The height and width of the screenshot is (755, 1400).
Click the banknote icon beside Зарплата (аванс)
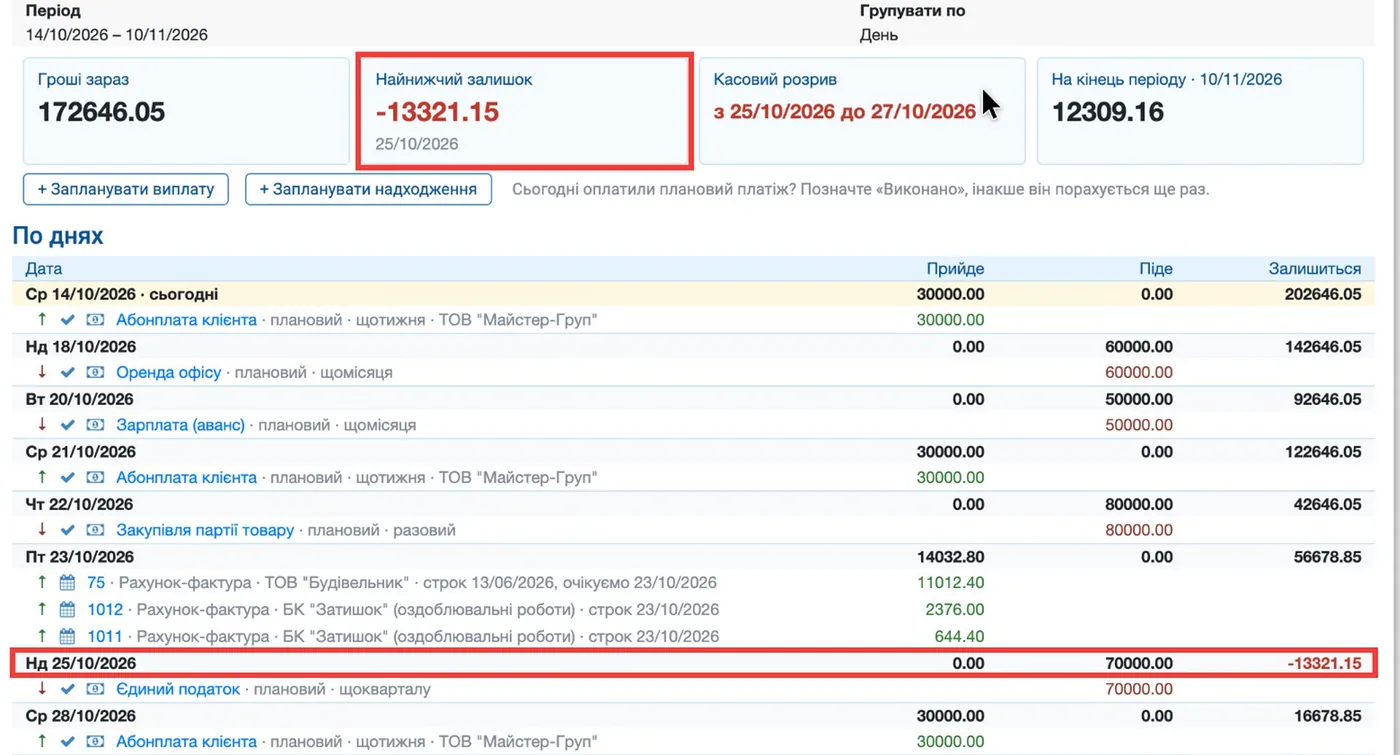(95, 425)
